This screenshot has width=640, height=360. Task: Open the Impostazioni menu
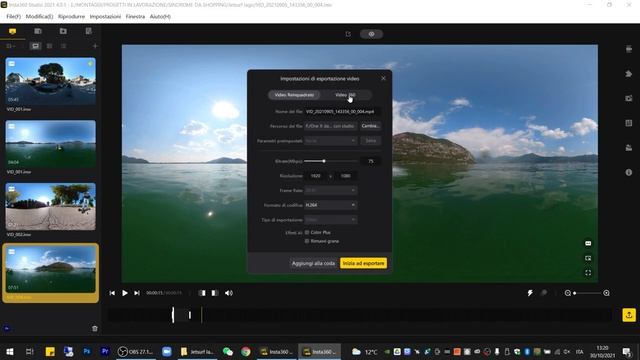click(105, 17)
